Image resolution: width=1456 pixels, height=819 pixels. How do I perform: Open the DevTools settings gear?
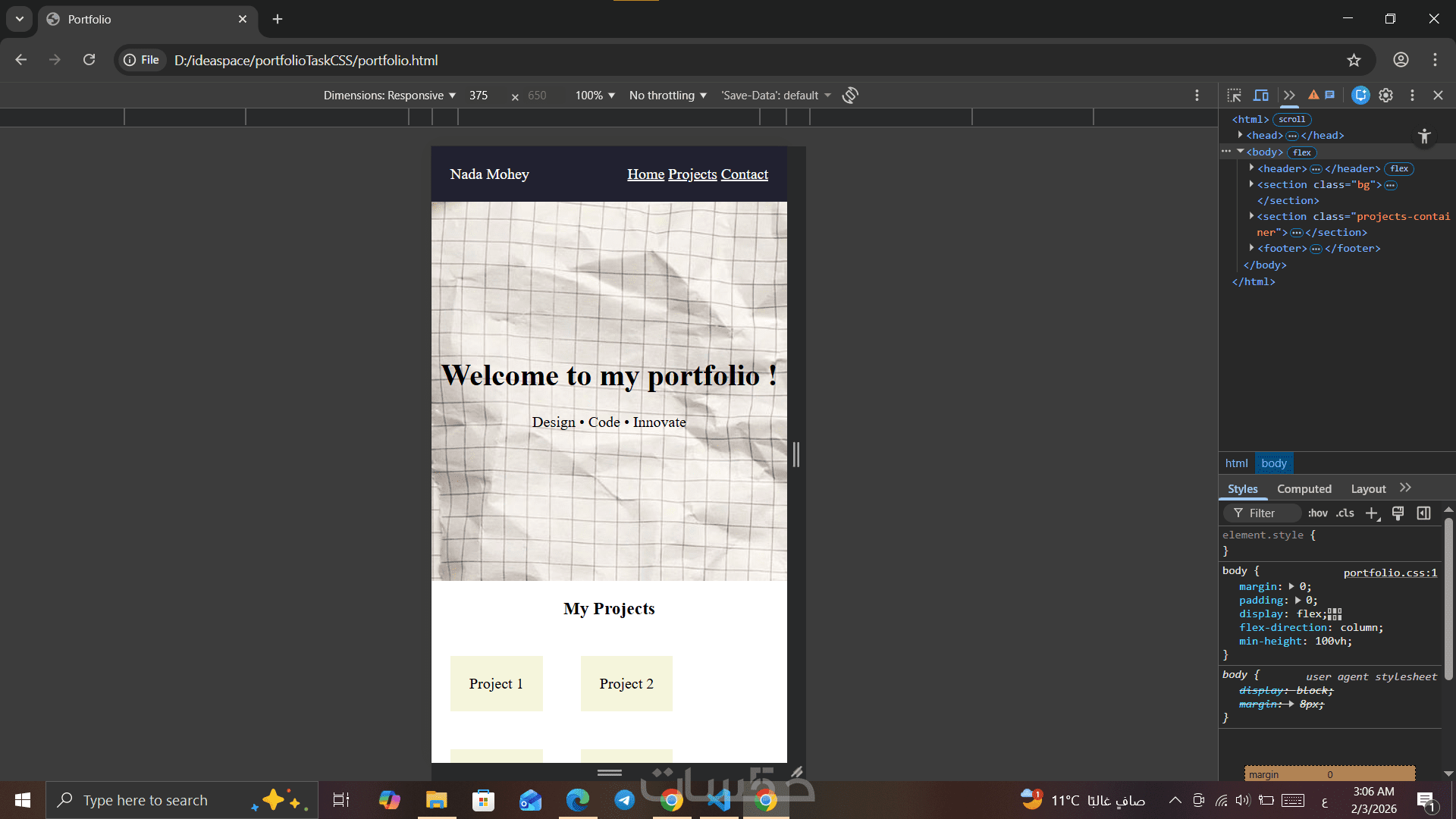[1385, 96]
